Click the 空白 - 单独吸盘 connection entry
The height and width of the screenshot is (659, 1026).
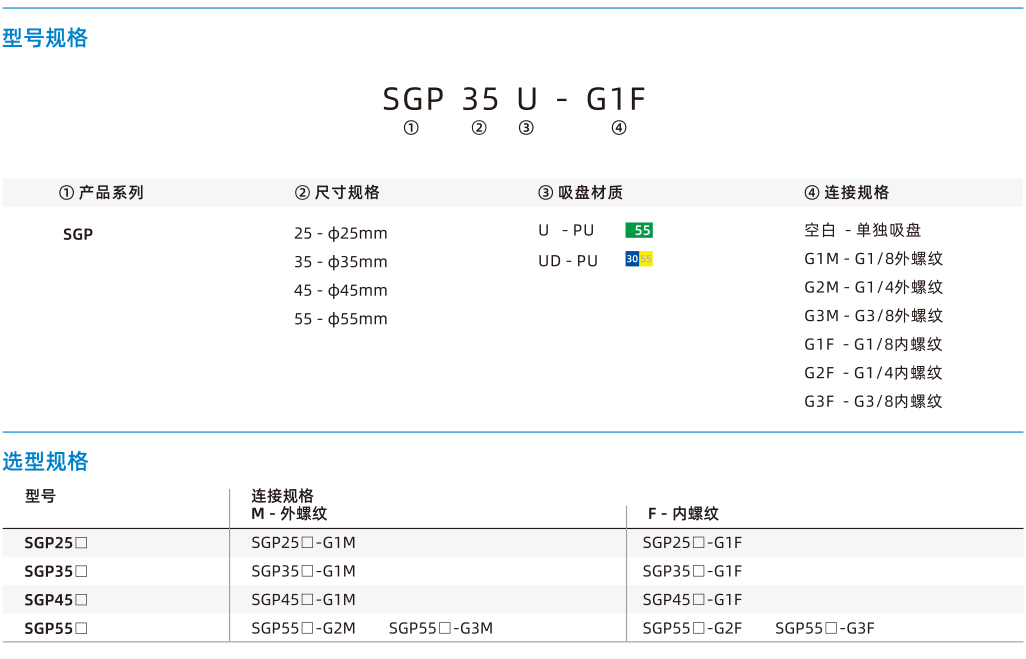(x=862, y=230)
